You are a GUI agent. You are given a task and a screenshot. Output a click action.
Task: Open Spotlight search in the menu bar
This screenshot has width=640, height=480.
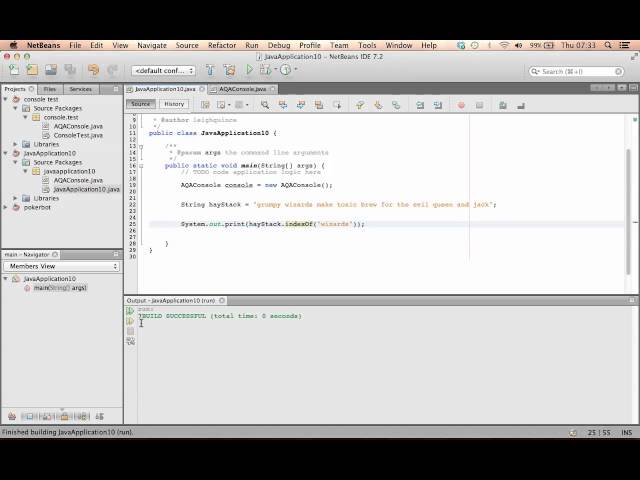pyautogui.click(x=608, y=45)
